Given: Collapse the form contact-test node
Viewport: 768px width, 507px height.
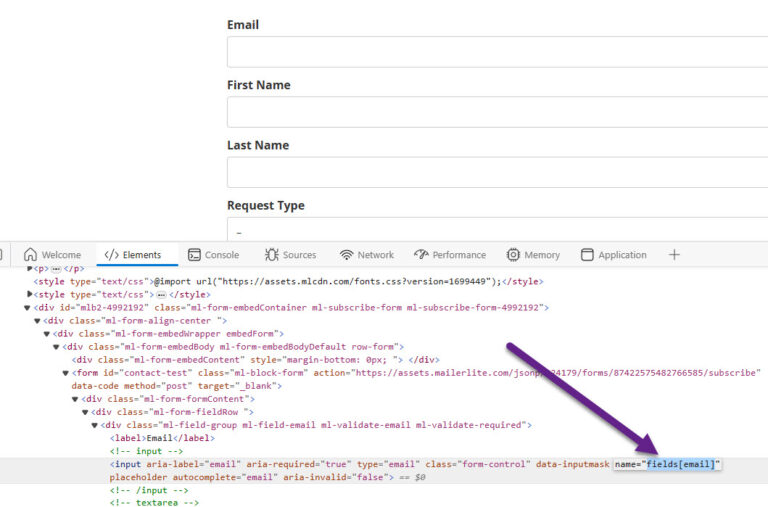Looking at the screenshot, I should tap(66, 373).
